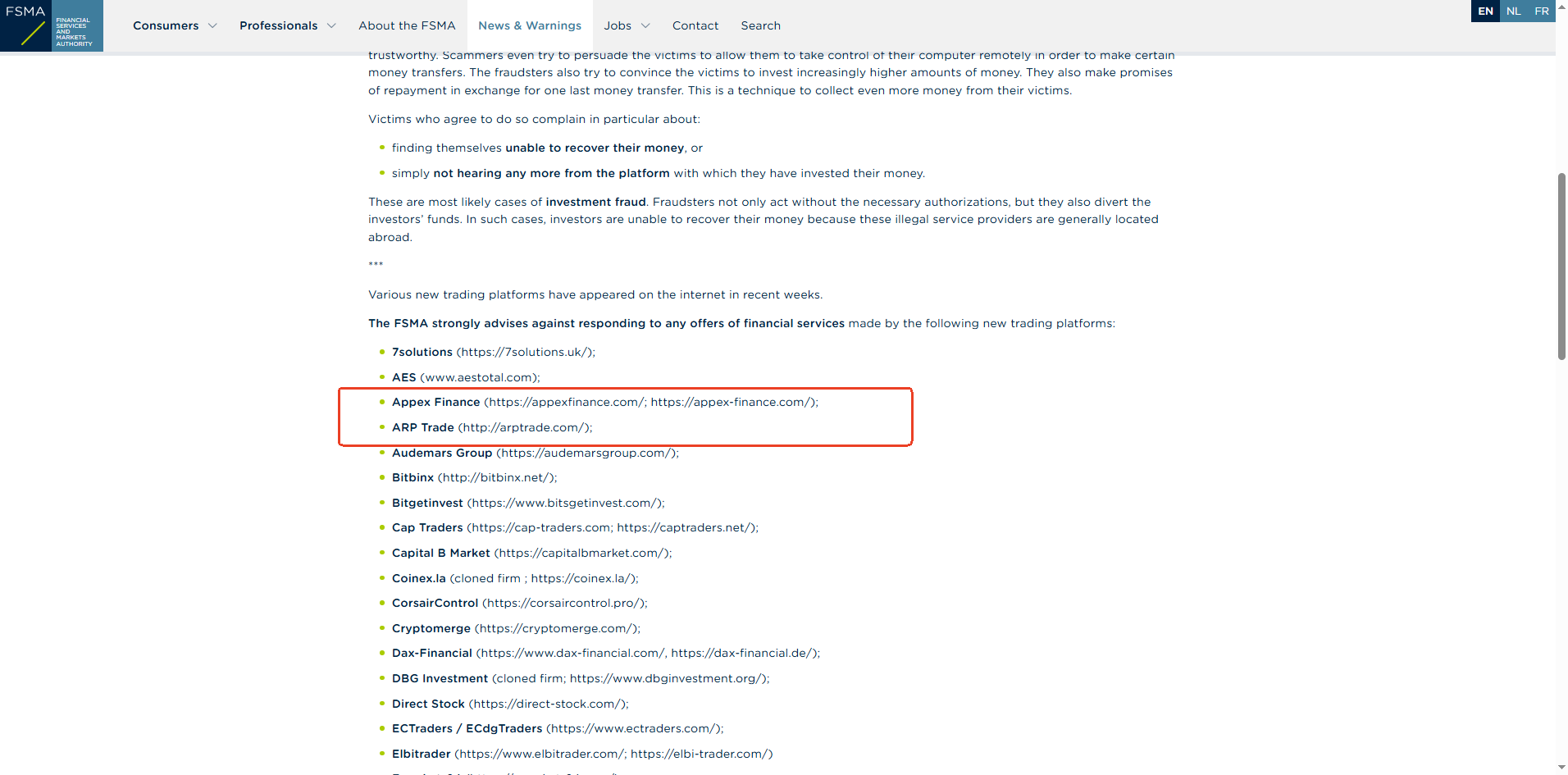Go to the Contact page
The image size is (1568, 775).
pos(695,25)
